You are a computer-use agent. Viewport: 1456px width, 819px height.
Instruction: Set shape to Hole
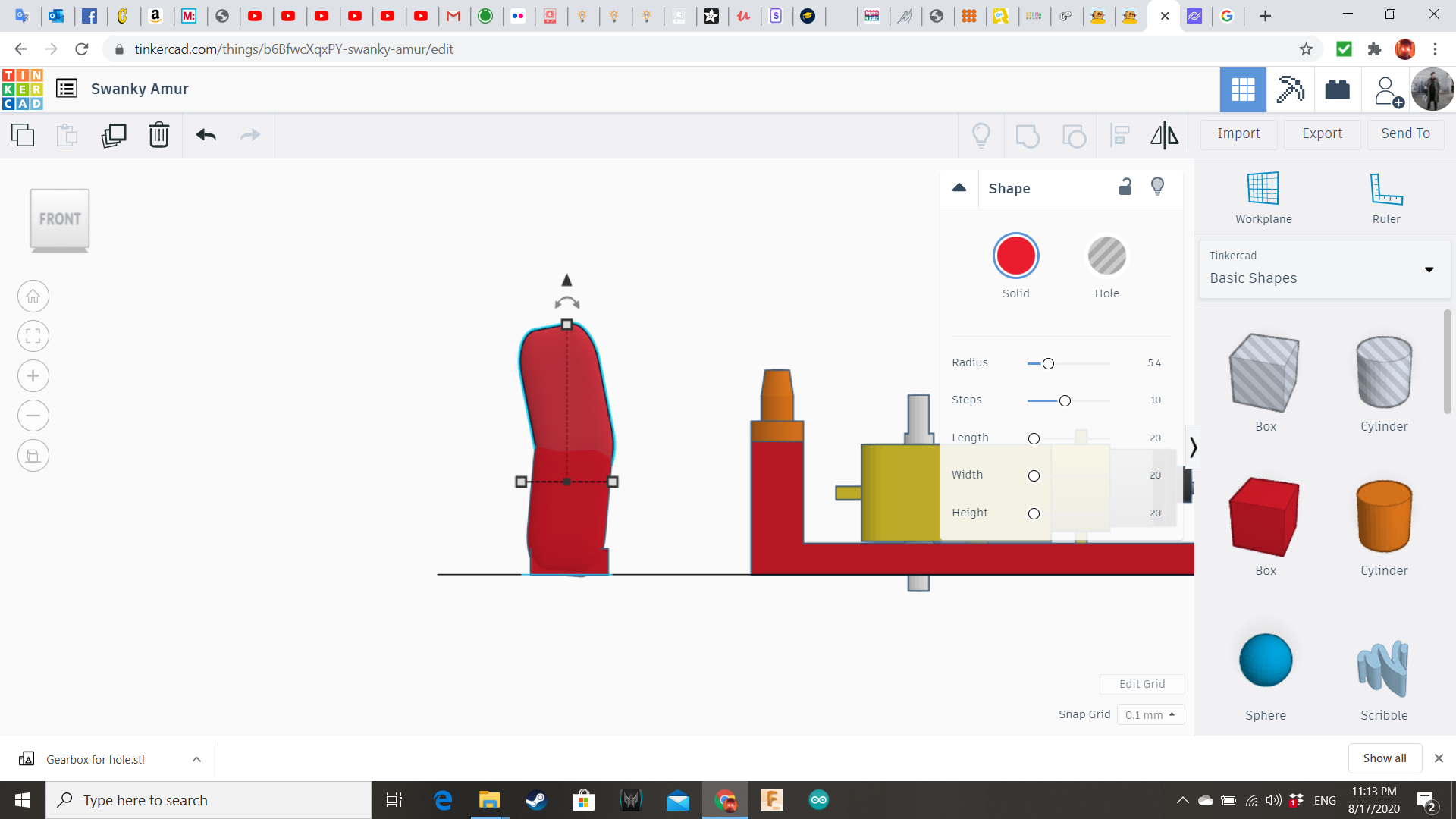(1106, 256)
